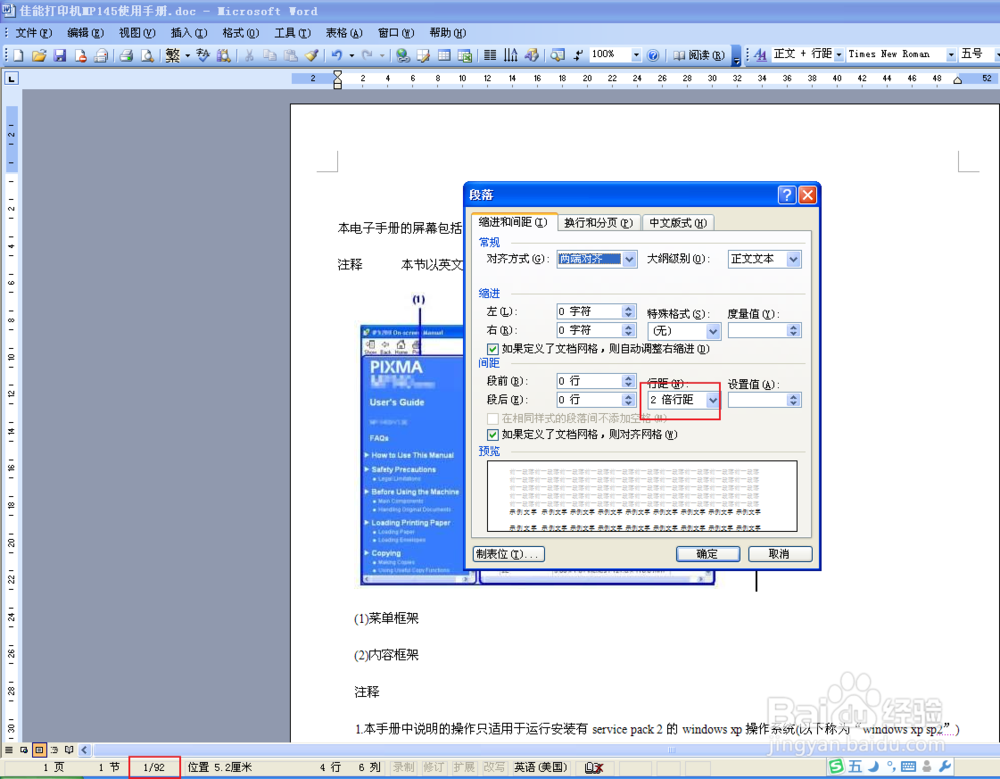Open the 工具 menu
Screen dimensions: 1000x779
(x=292, y=33)
